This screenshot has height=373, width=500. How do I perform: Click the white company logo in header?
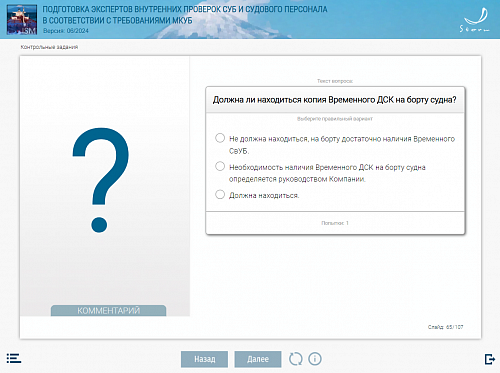475,20
